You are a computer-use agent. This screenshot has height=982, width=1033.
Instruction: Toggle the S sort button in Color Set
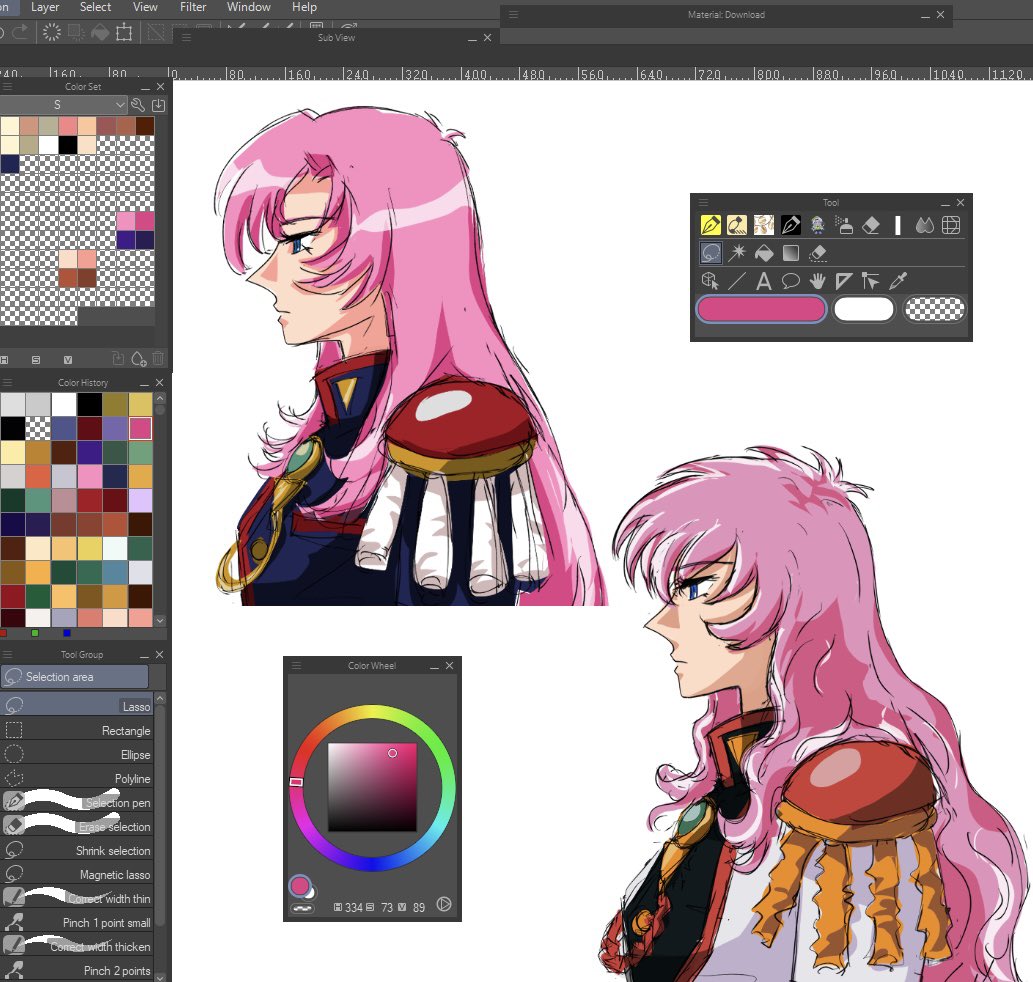point(36,360)
